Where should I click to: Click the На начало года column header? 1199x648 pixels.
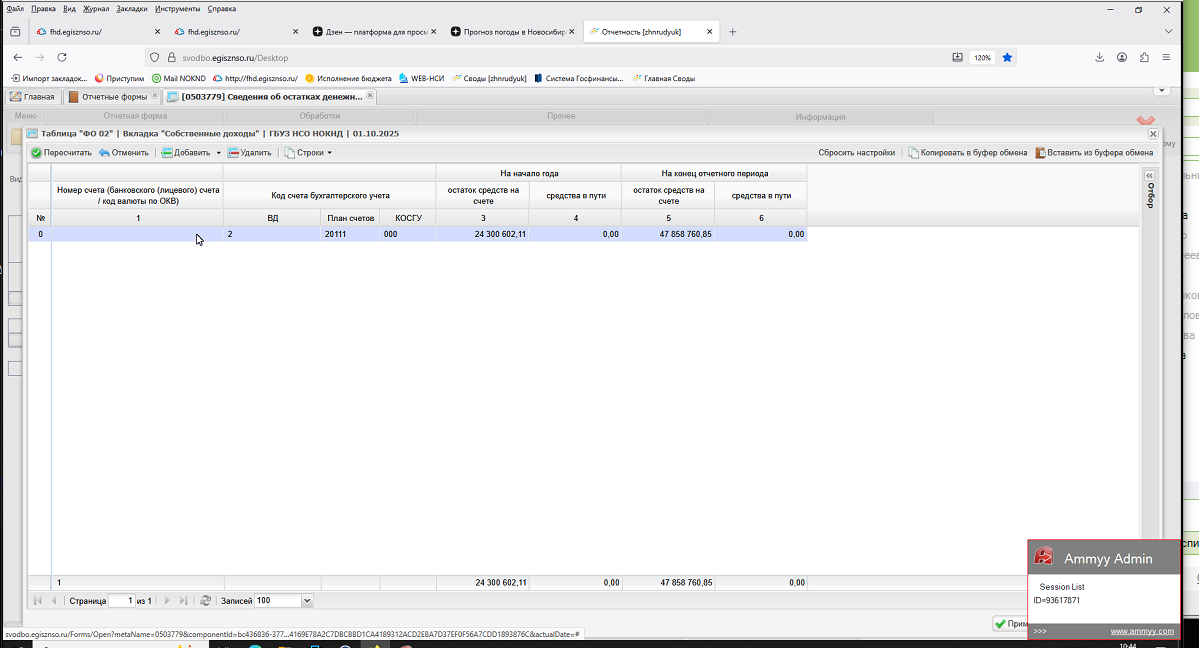tap(529, 174)
